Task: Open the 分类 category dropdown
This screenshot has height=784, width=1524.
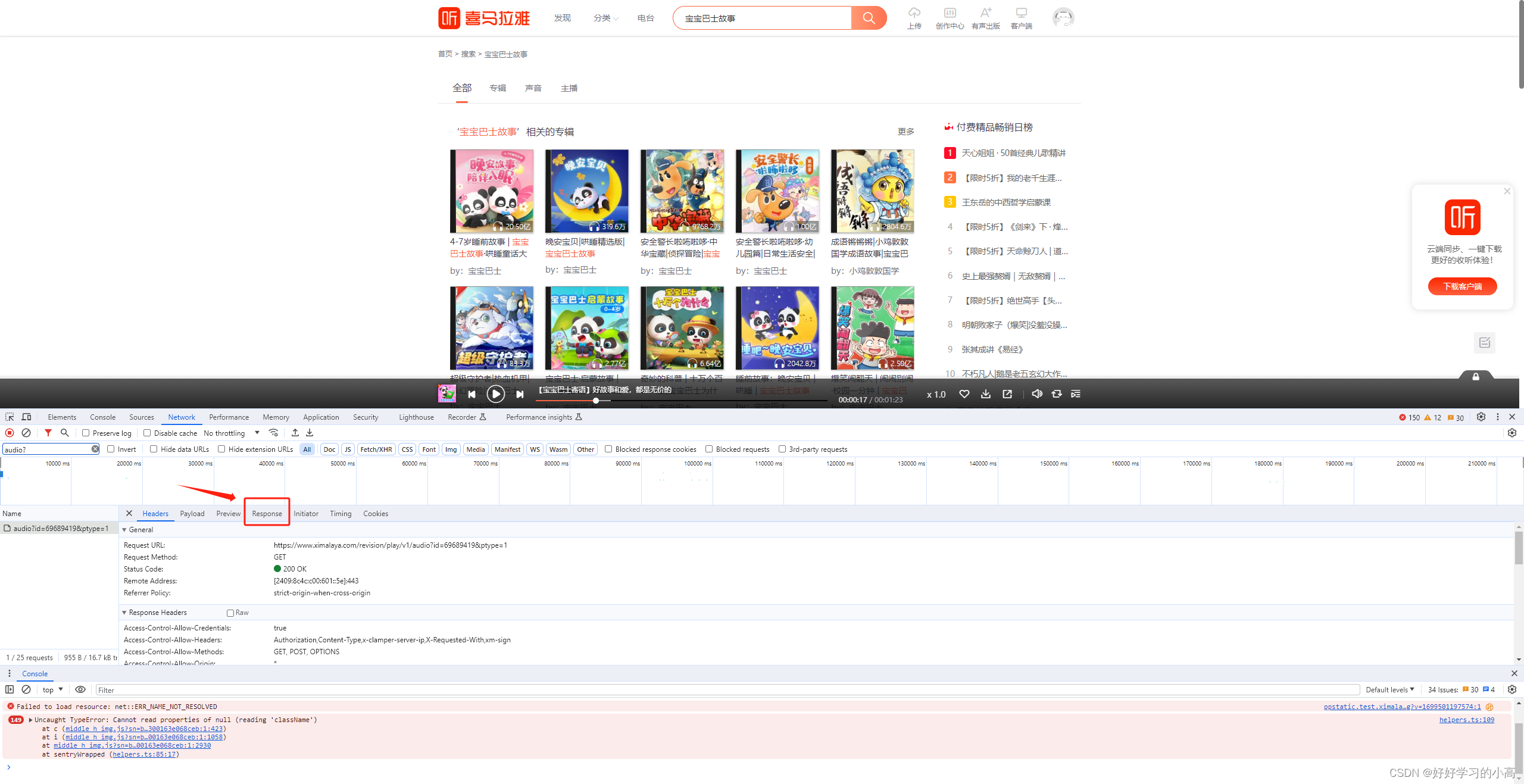Action: [606, 18]
